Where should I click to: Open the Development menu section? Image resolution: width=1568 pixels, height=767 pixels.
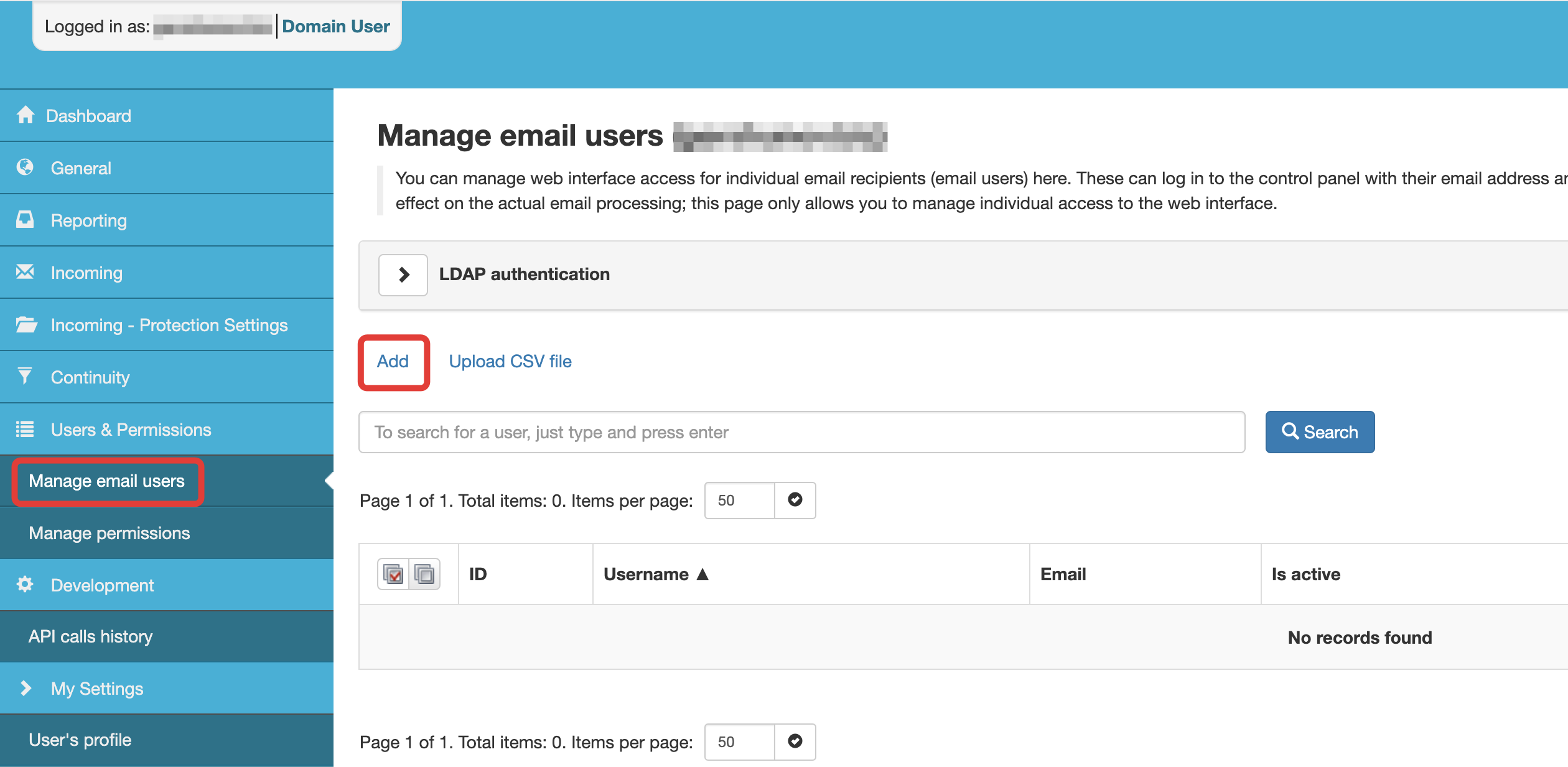point(167,585)
